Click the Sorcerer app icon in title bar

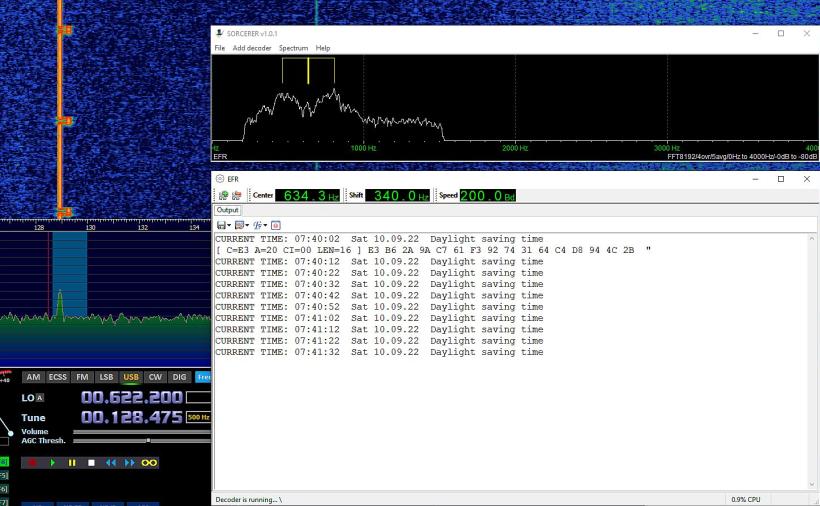click(x=220, y=33)
